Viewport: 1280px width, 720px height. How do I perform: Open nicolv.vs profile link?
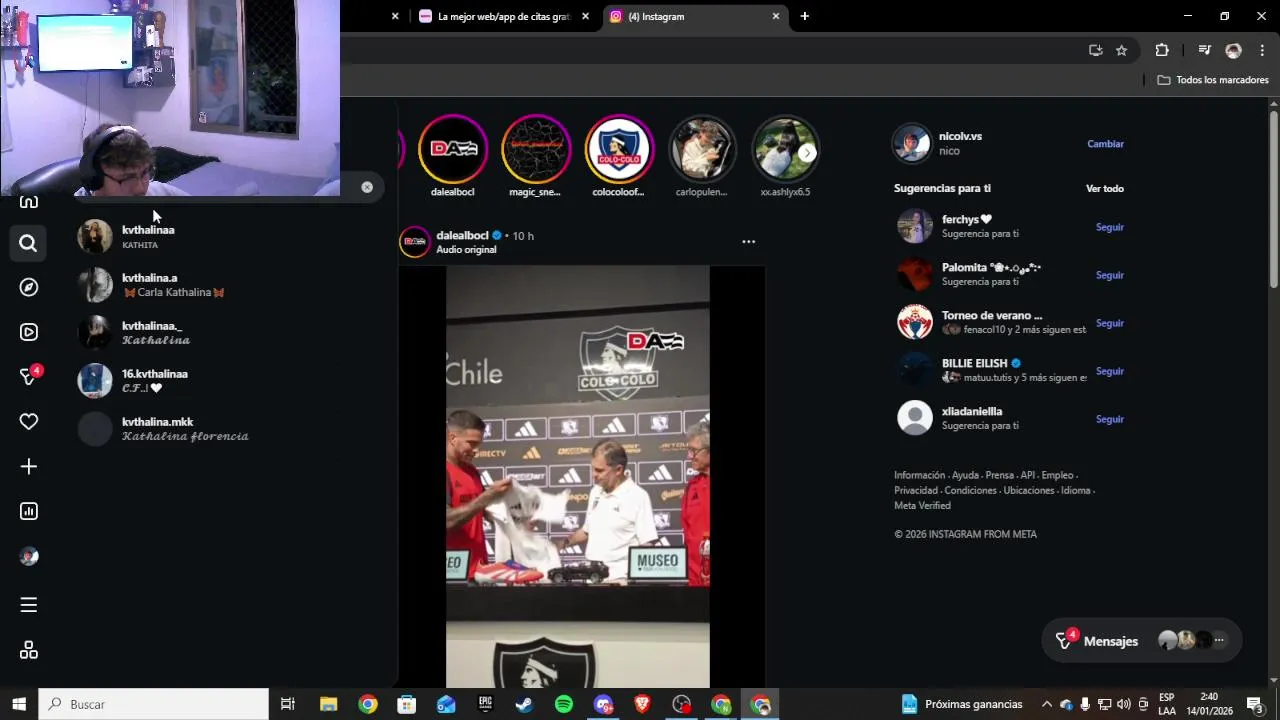click(x=960, y=136)
